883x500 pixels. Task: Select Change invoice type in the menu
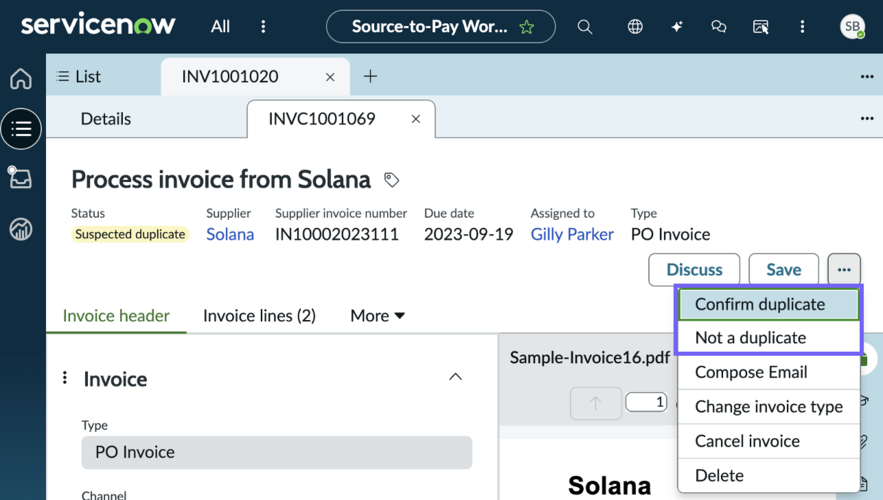click(x=769, y=407)
